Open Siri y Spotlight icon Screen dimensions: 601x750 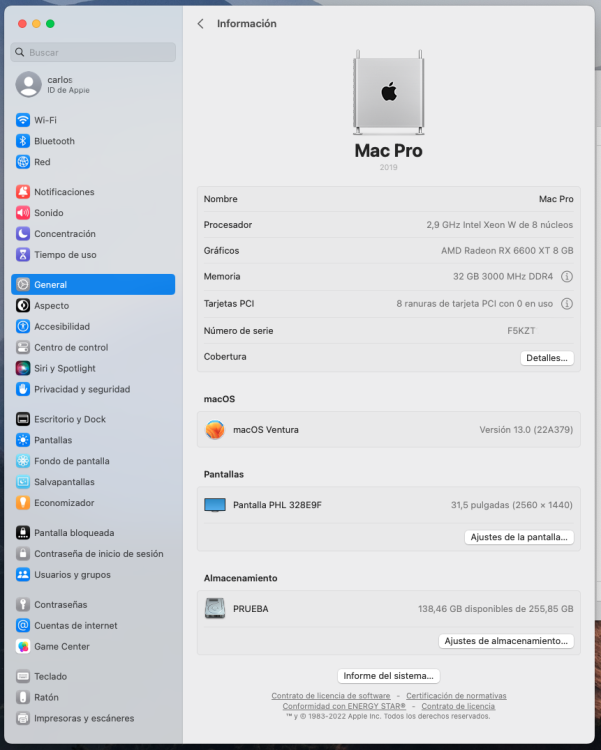(x=22, y=368)
